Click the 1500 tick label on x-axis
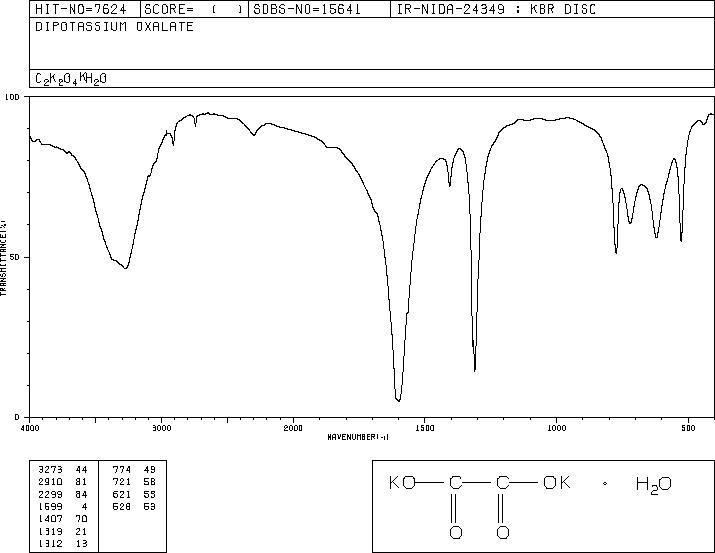Screen dimensions: 715x553 pyautogui.click(x=425, y=428)
